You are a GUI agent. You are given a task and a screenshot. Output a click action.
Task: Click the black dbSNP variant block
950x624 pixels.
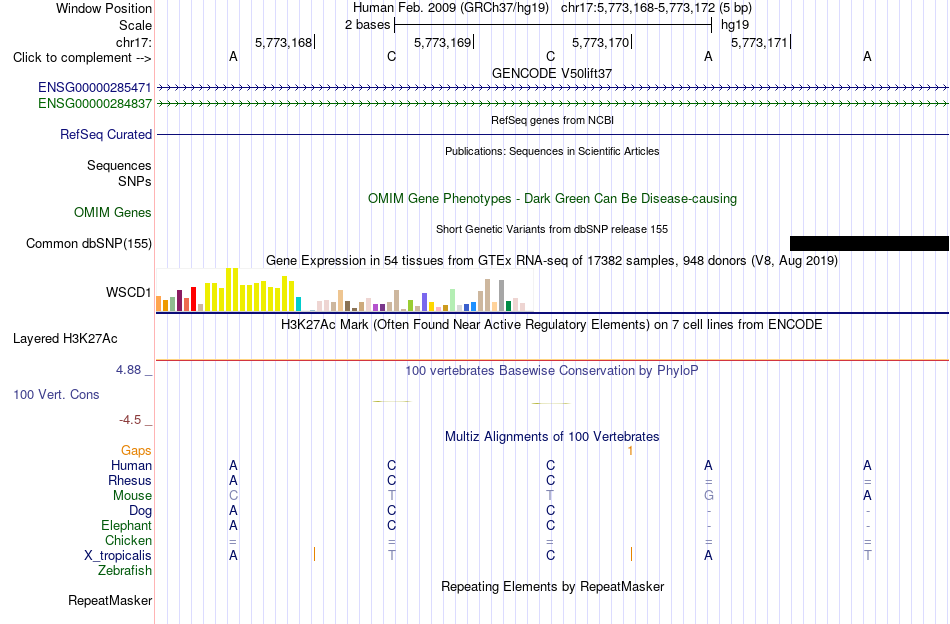point(869,244)
